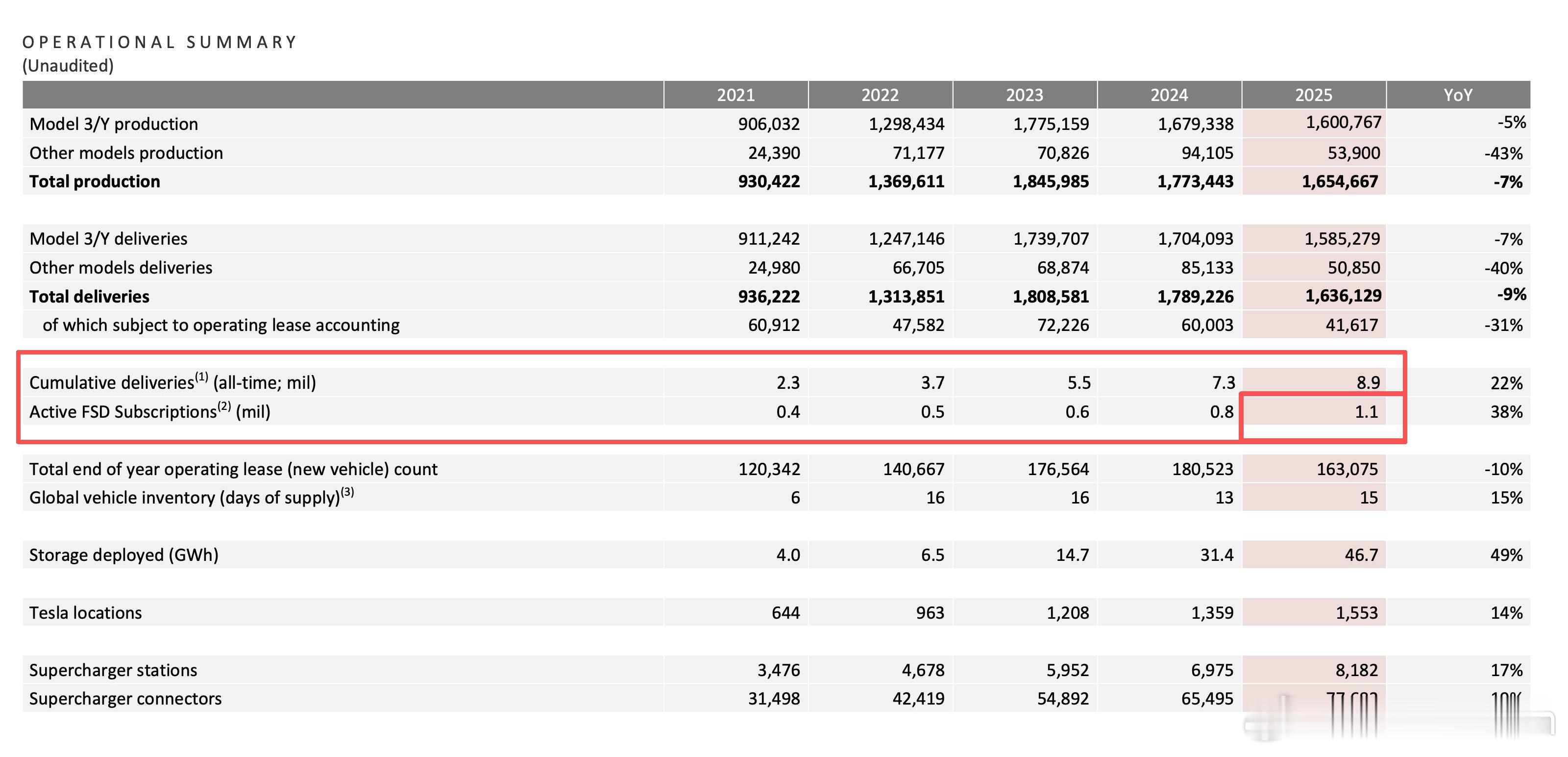Click 2024 Total production value 1,773,443
Screen dimensions: 1568x757
1195,181
